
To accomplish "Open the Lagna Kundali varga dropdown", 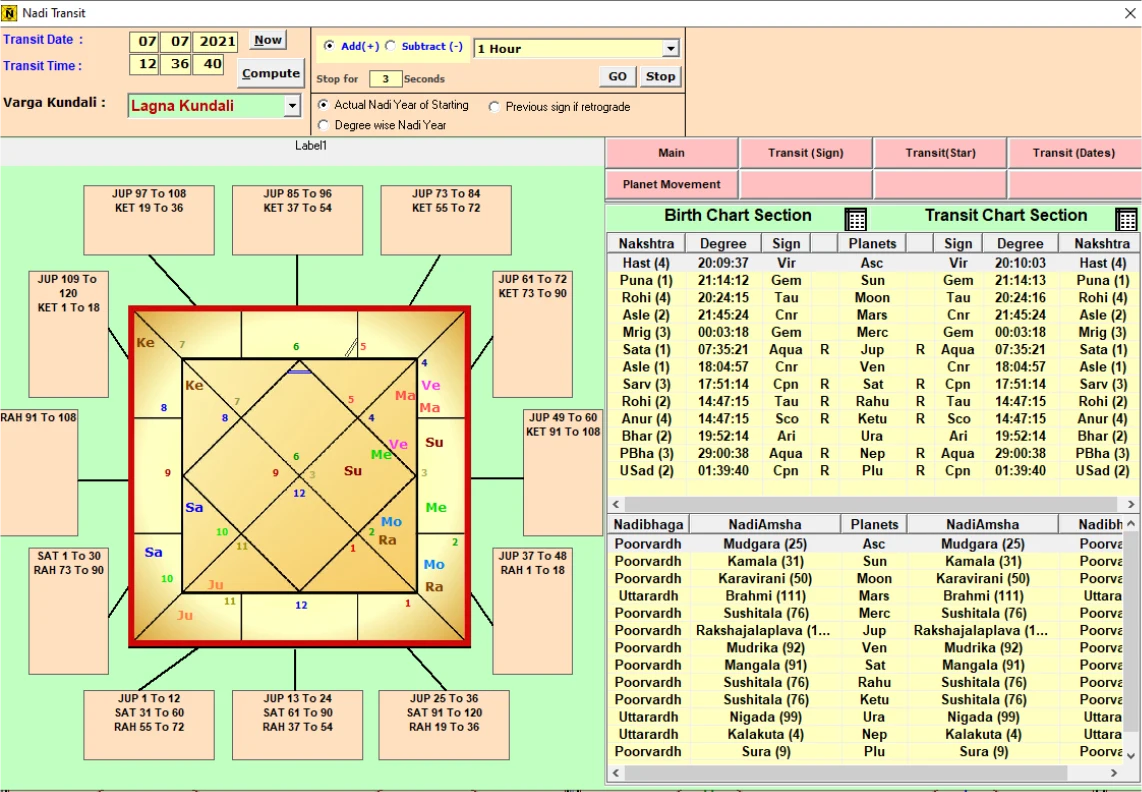I will (291, 106).
